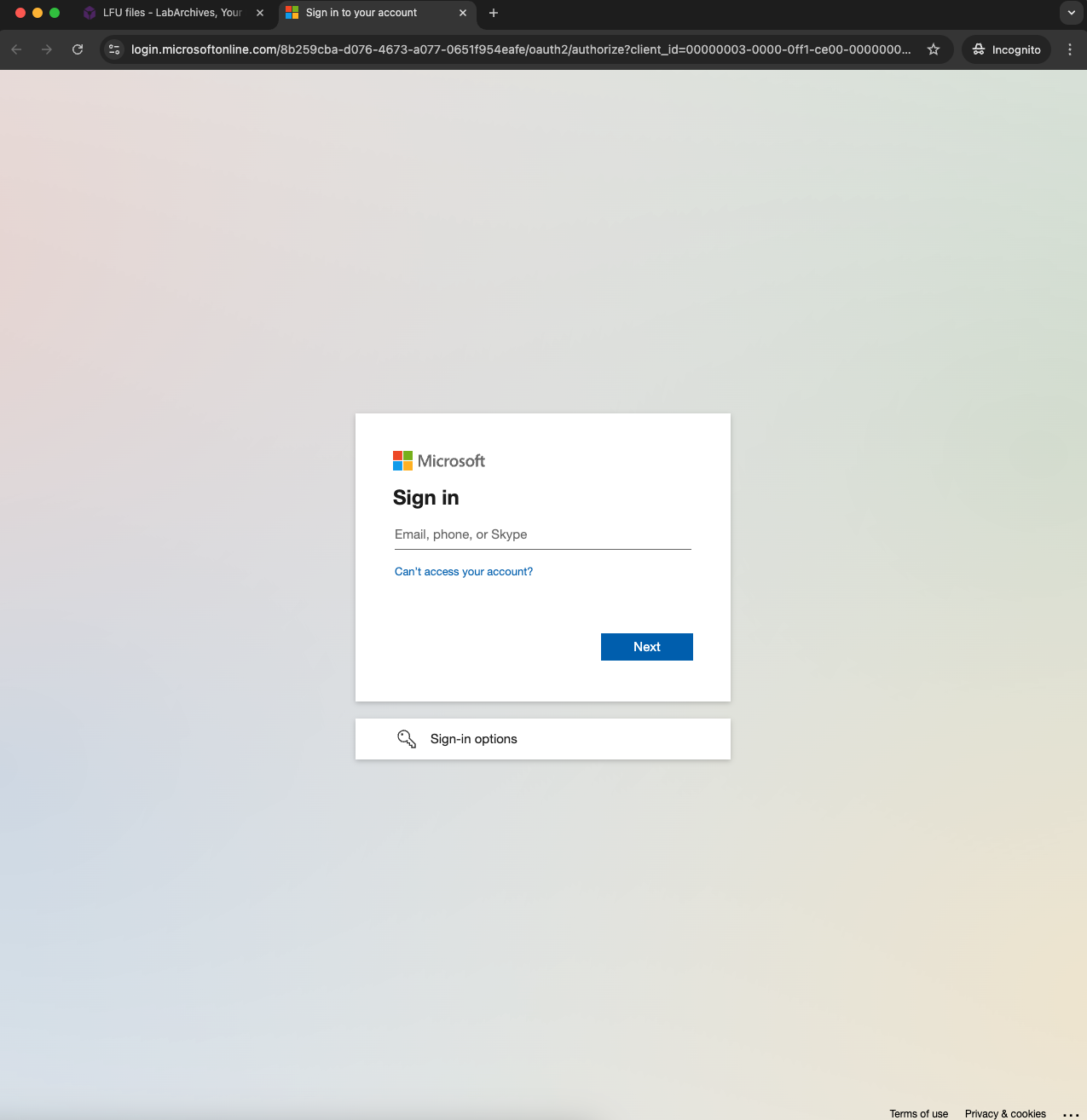Close the Sign in to your account tab
This screenshot has height=1120, width=1087.
463,13
